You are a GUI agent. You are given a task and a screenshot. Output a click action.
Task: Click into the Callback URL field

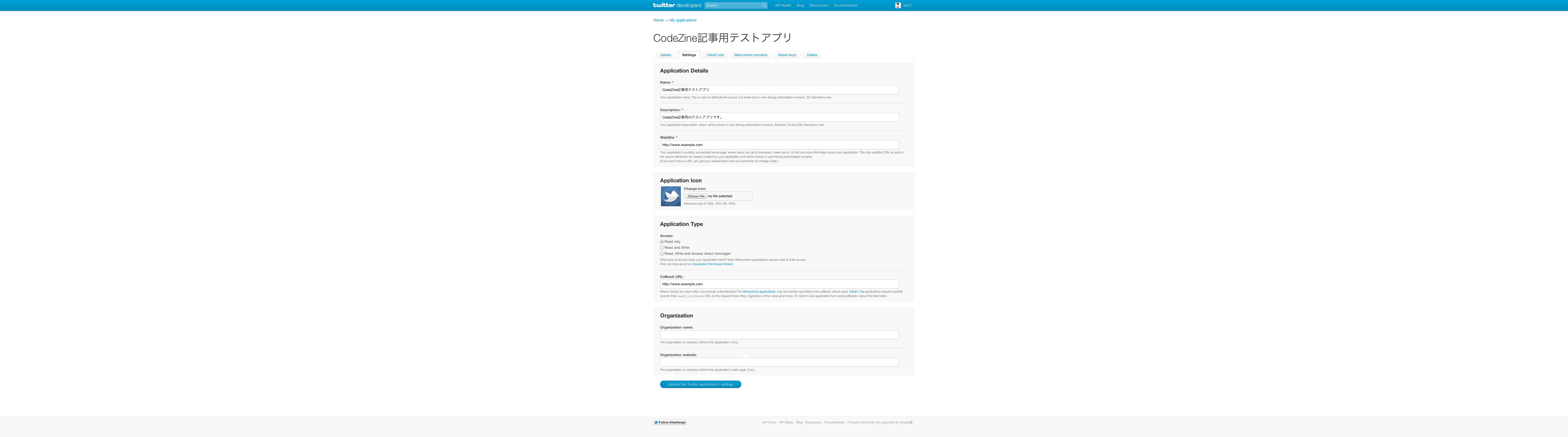pos(779,284)
